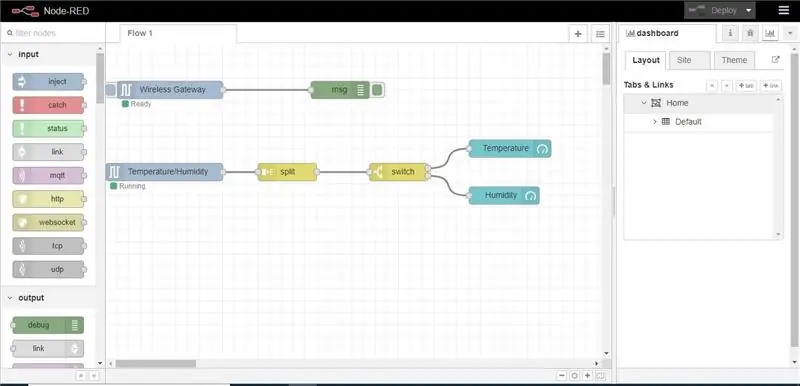Collapse the Home tab tree item
This screenshot has height=386, width=800.
coord(644,103)
